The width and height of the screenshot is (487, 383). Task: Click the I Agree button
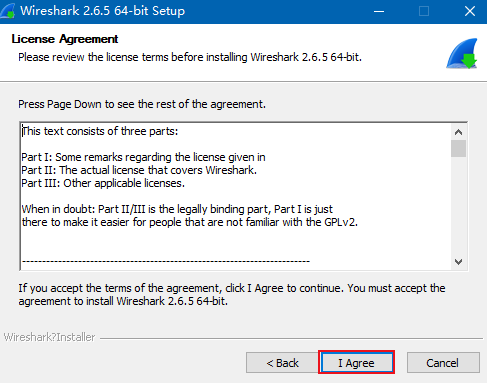click(356, 362)
